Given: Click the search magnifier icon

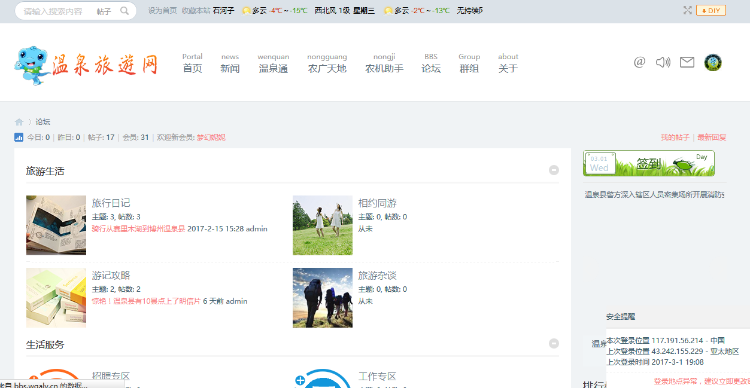Looking at the screenshot, I should [x=124, y=11].
